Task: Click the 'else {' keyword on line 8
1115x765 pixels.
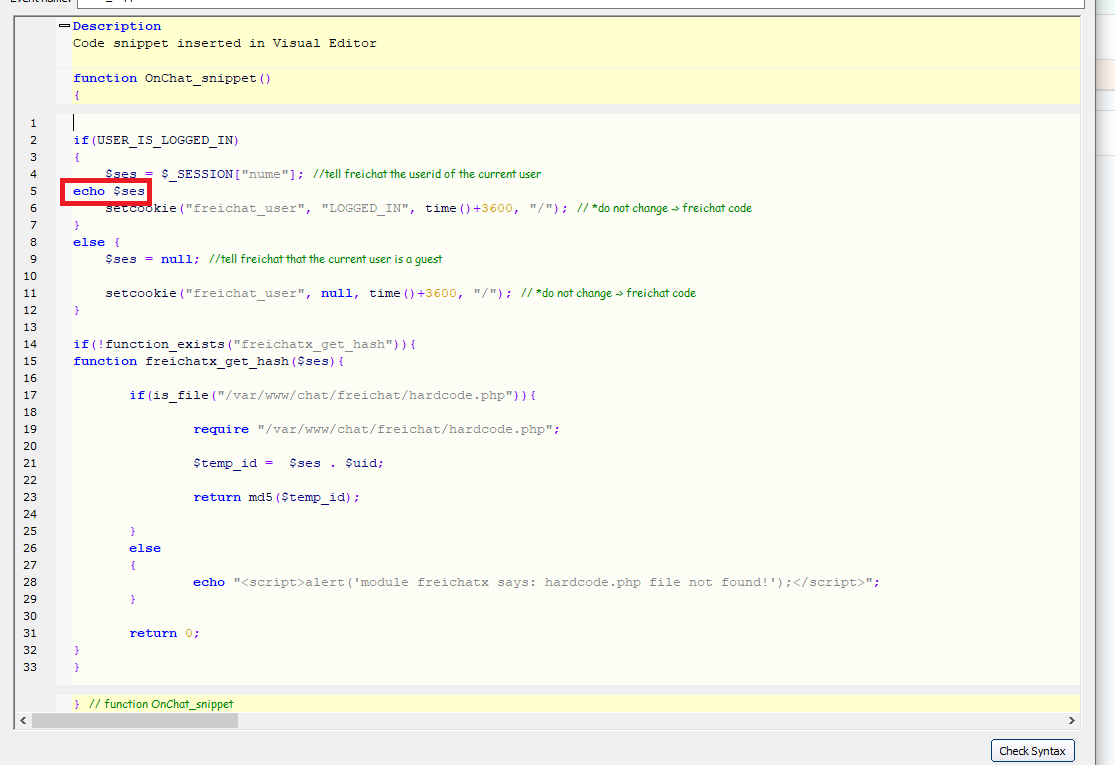Action: (x=97, y=242)
